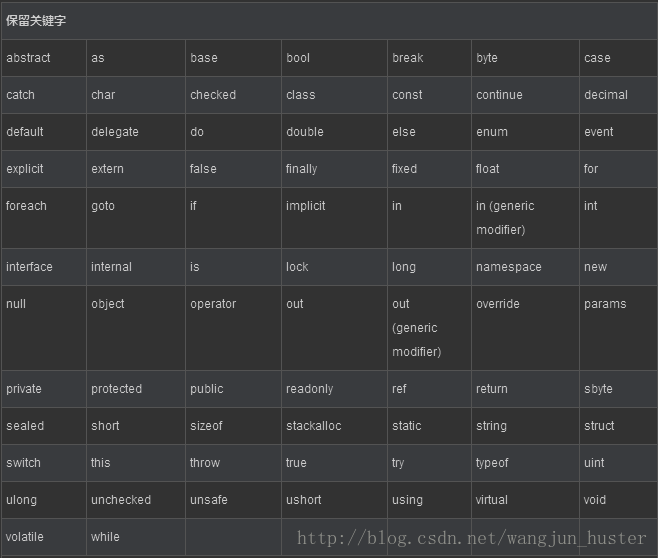The height and width of the screenshot is (558, 658).
Task: Click the 'params' keyword cell
Action: pos(619,328)
